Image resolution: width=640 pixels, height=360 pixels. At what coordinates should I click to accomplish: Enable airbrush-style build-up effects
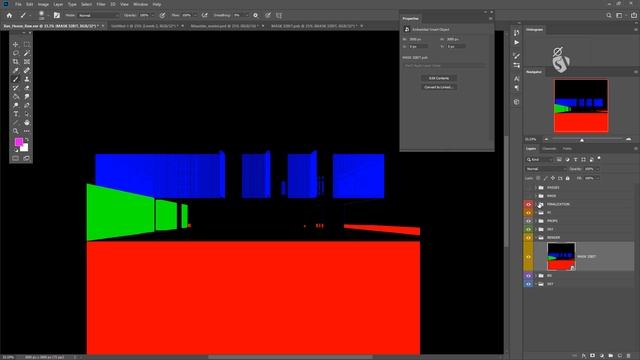pos(204,15)
